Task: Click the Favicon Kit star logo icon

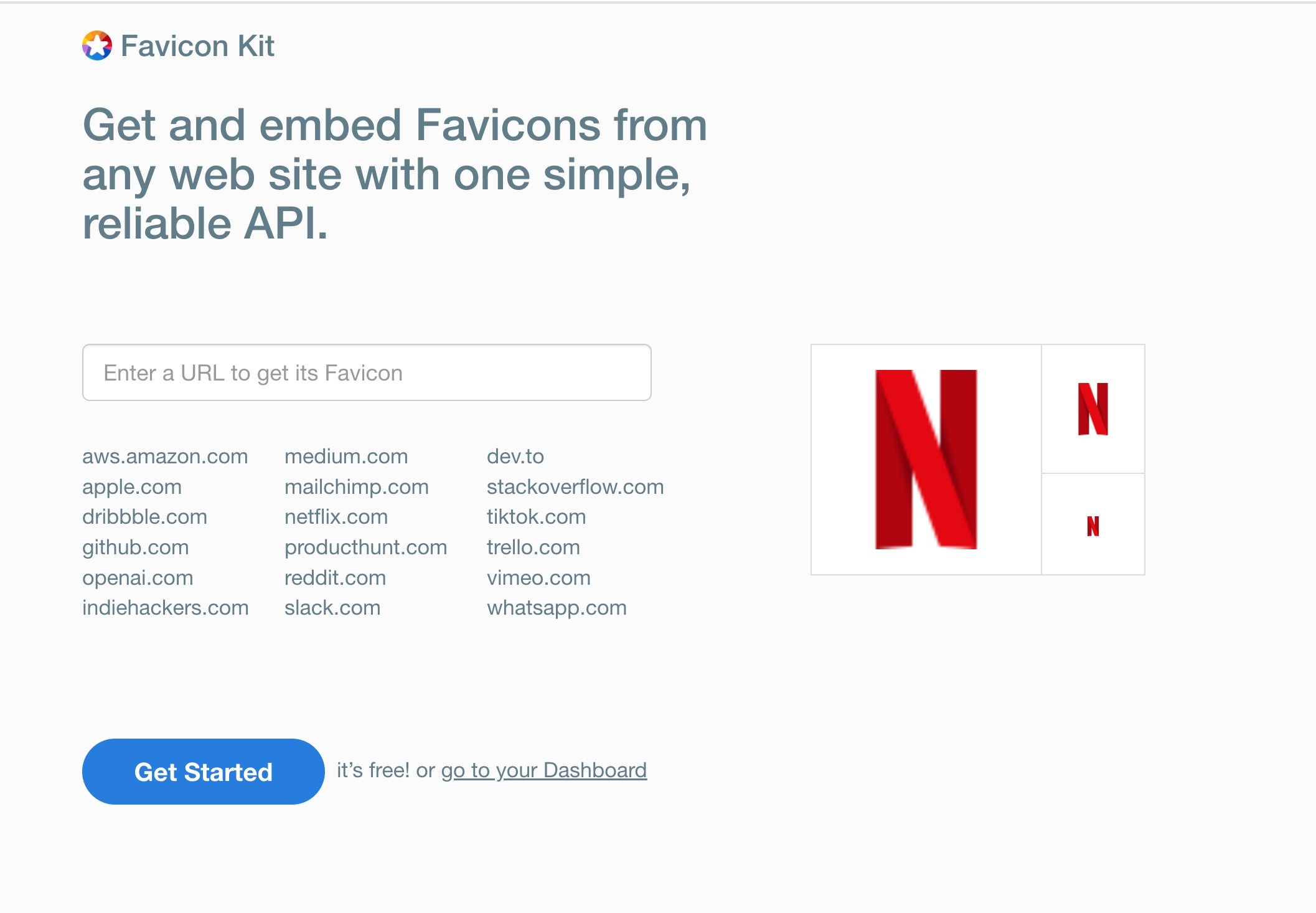Action: 97,45
